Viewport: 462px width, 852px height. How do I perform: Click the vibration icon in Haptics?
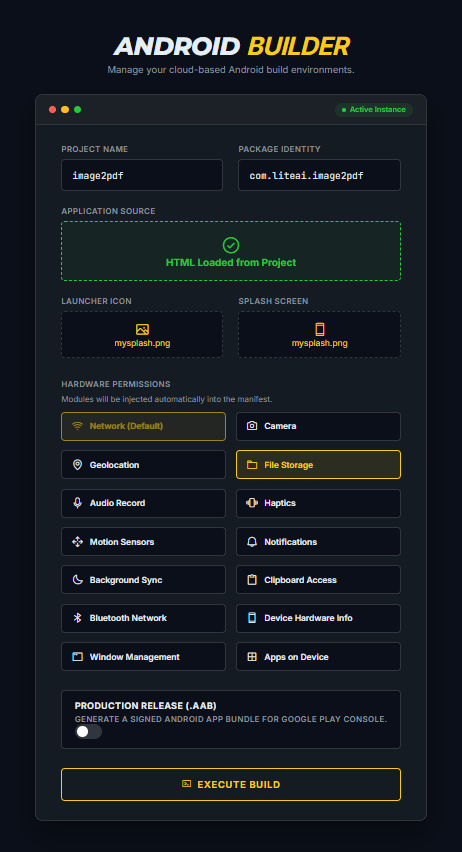coord(252,503)
